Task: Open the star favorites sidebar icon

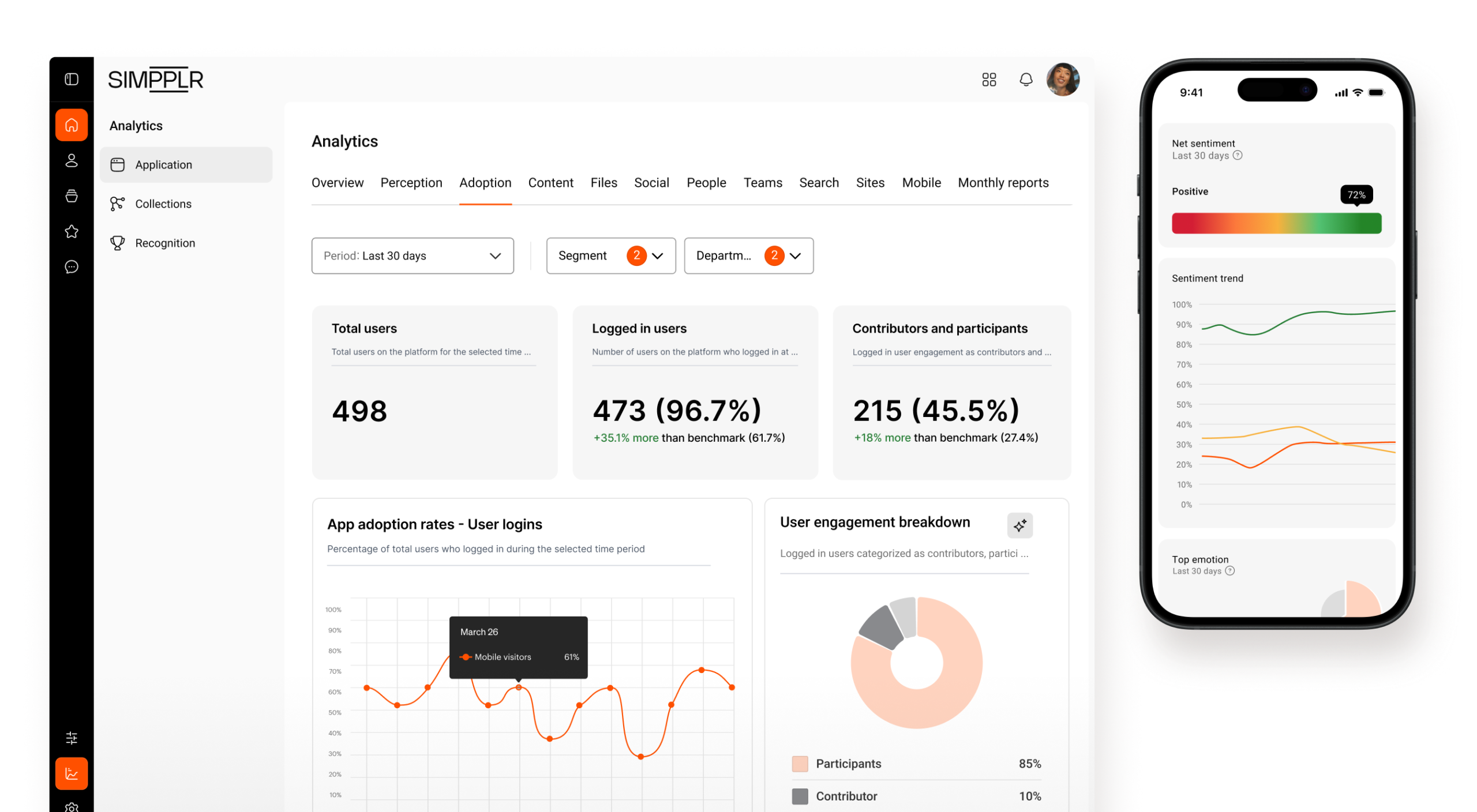Action: pyautogui.click(x=71, y=231)
